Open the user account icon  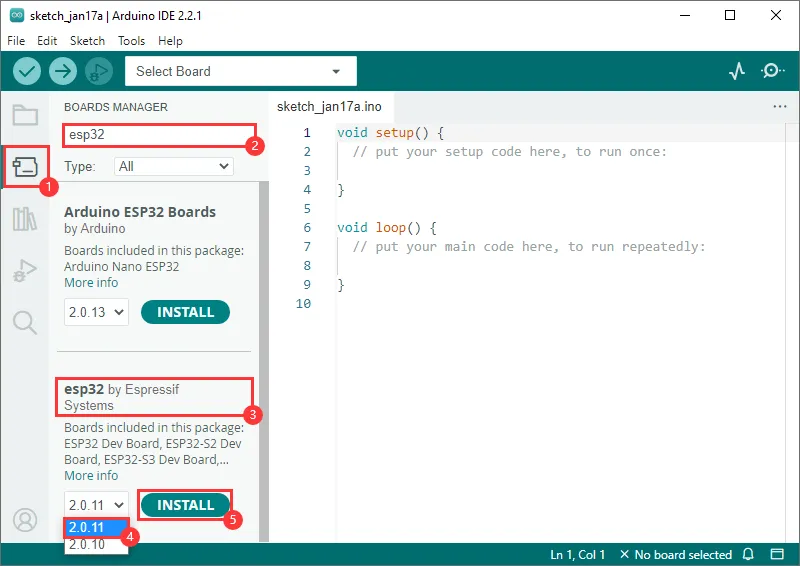pyautogui.click(x=25, y=520)
